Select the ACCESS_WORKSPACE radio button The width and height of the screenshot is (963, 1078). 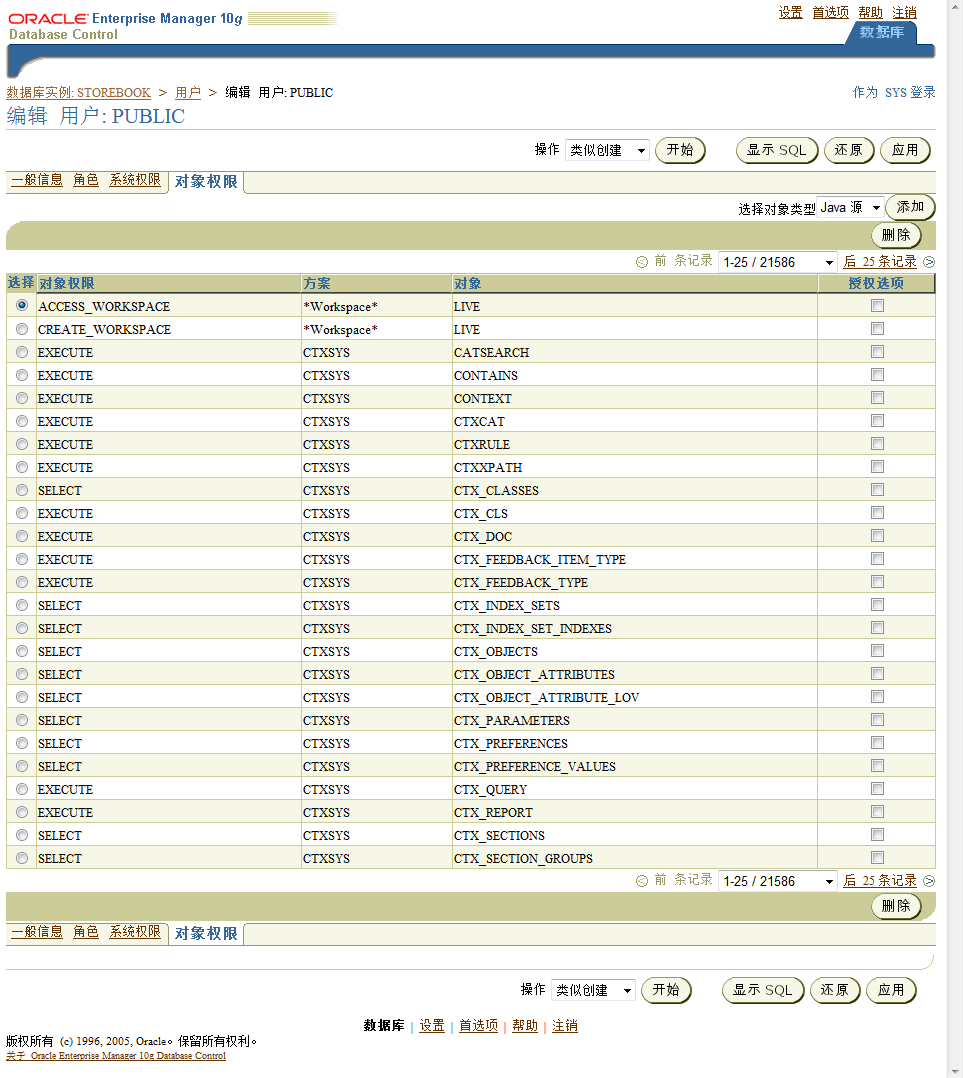[x=22, y=305]
